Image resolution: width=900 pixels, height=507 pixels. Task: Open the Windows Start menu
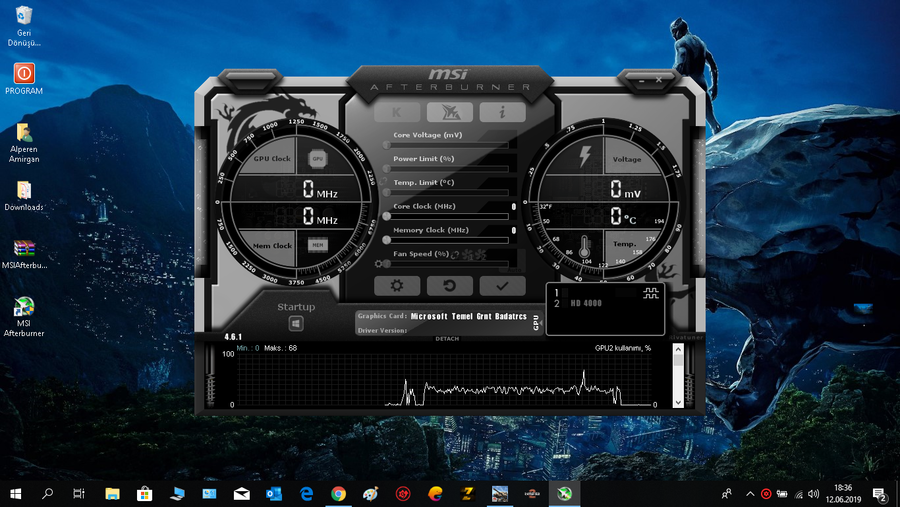click(x=15, y=494)
